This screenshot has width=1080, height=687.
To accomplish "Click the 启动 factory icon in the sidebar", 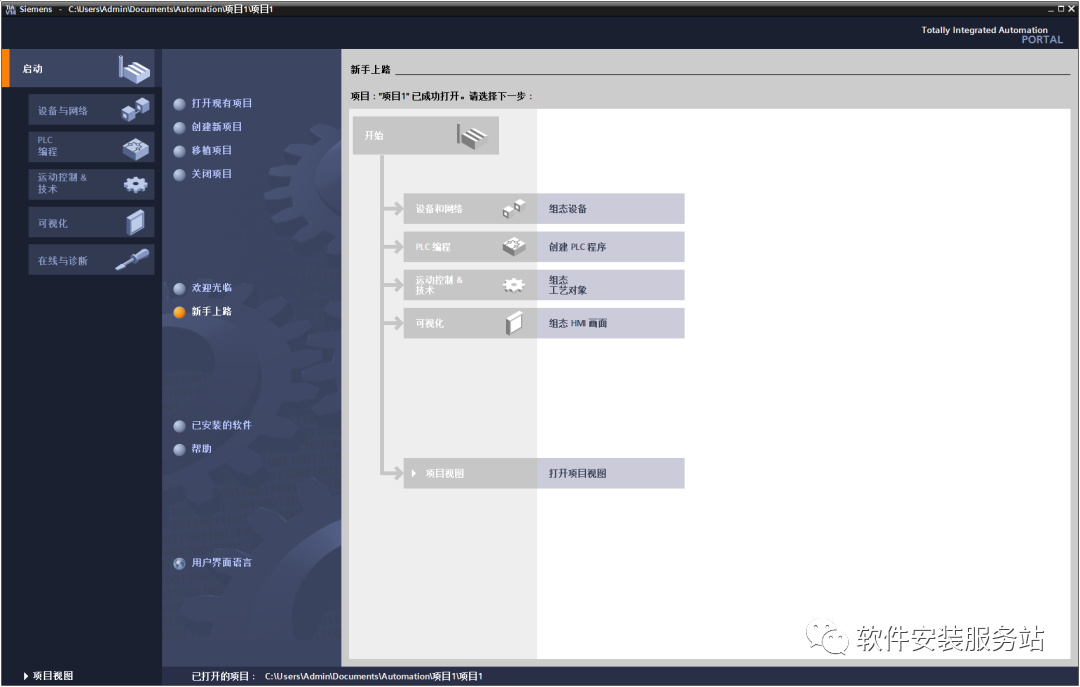I will [x=134, y=69].
